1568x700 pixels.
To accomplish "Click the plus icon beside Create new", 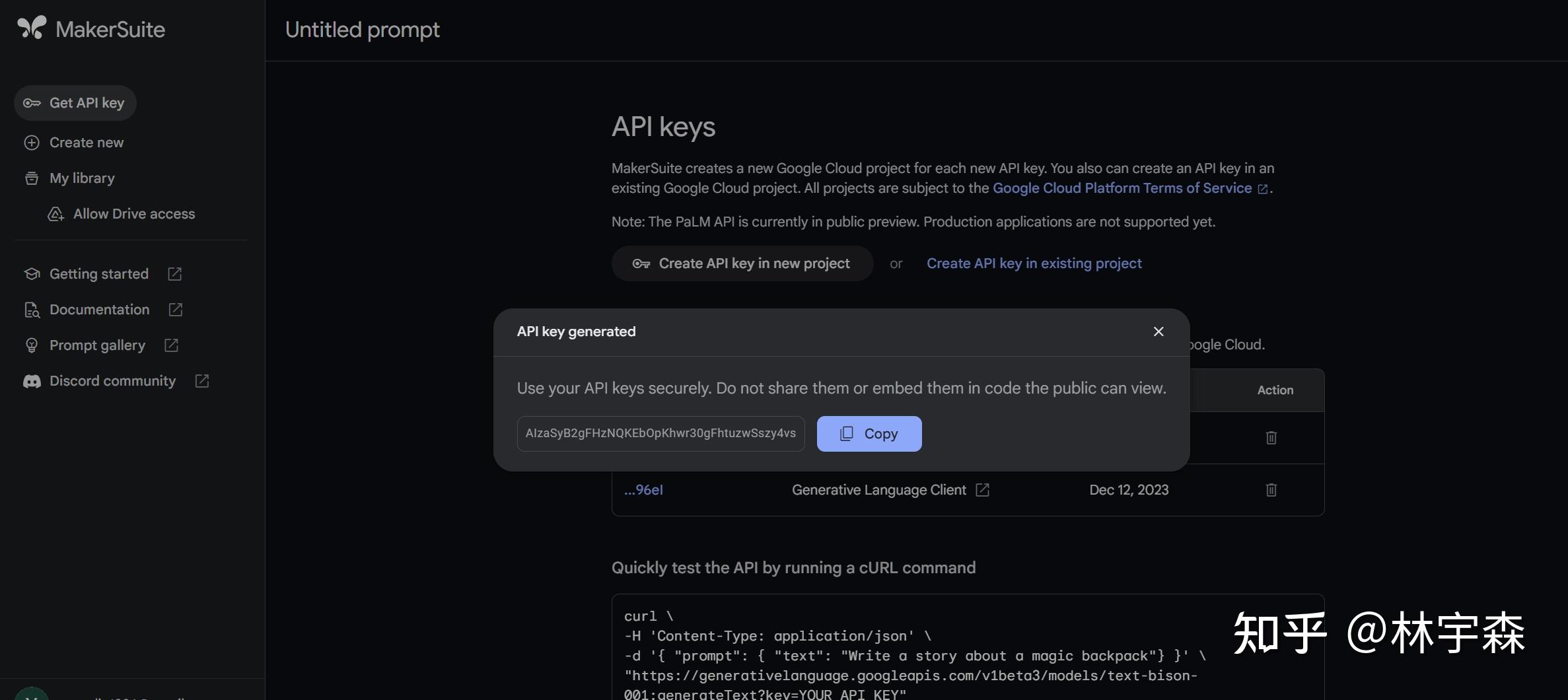I will coord(32,143).
